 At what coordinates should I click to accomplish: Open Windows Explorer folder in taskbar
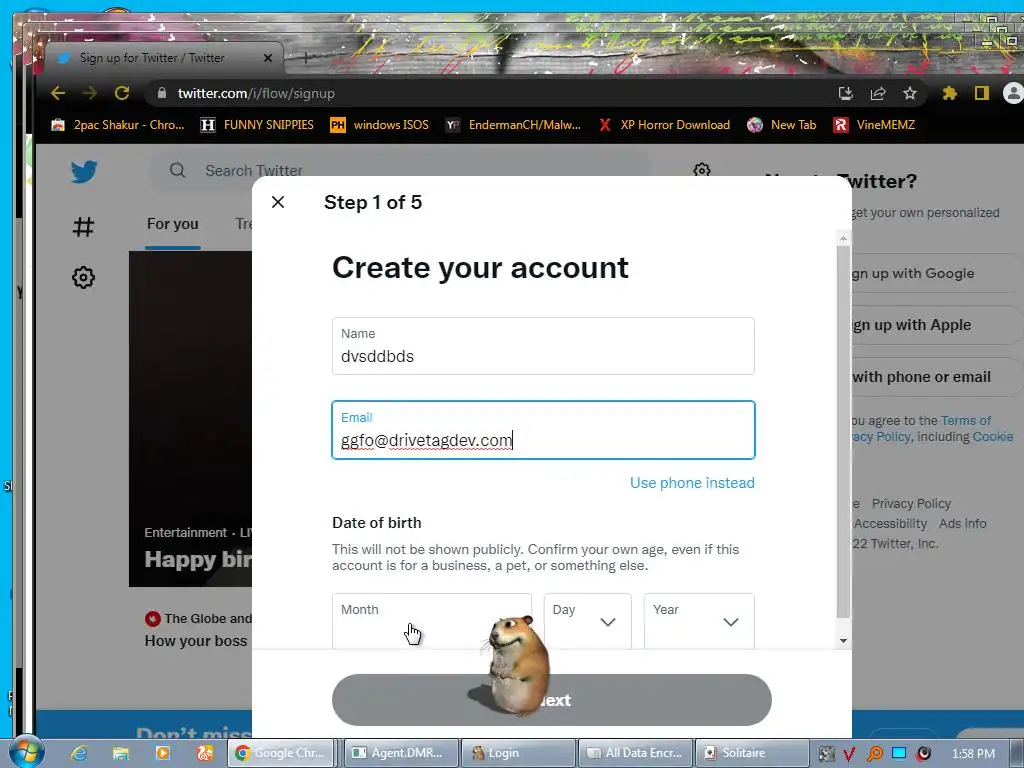point(121,753)
